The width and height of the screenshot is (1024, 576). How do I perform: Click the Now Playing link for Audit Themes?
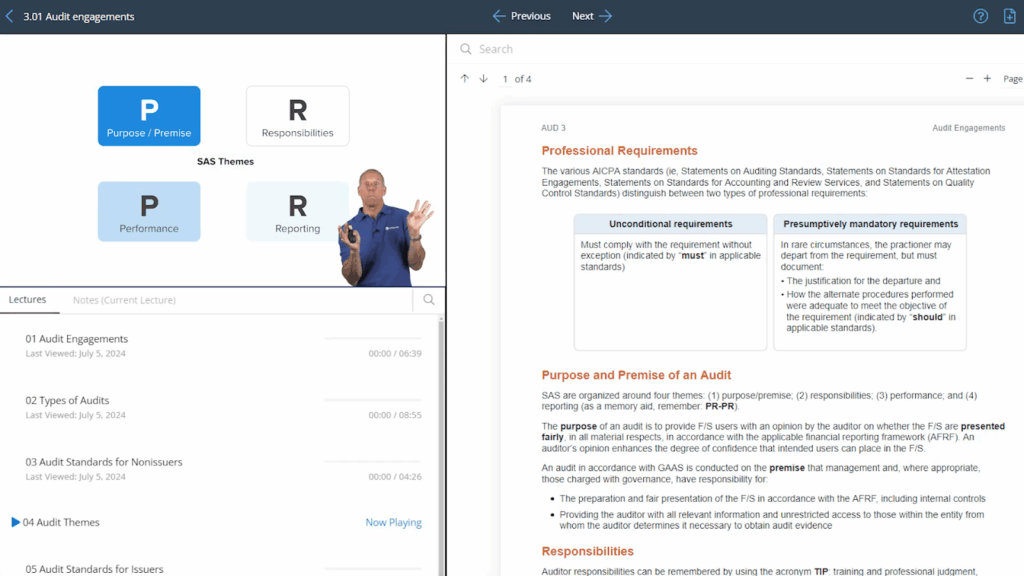click(x=393, y=522)
